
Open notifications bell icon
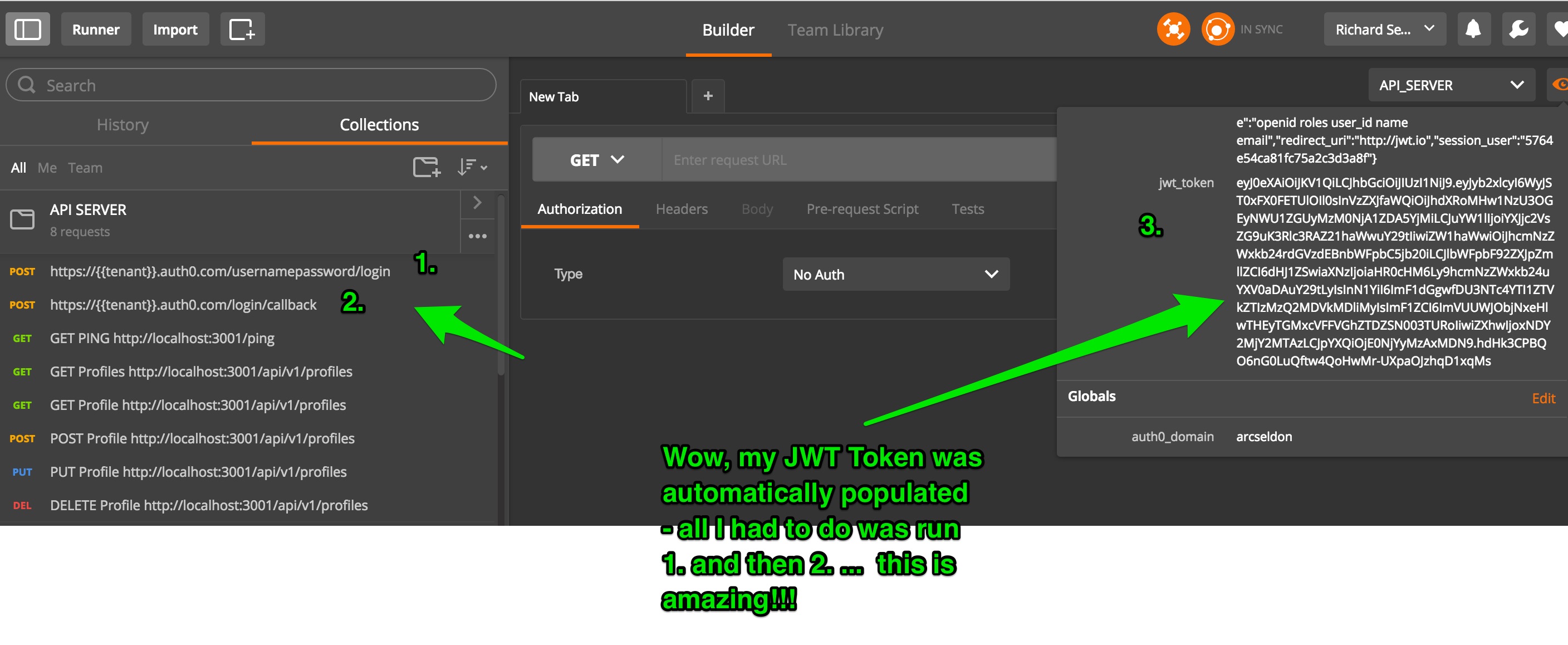(x=1473, y=29)
